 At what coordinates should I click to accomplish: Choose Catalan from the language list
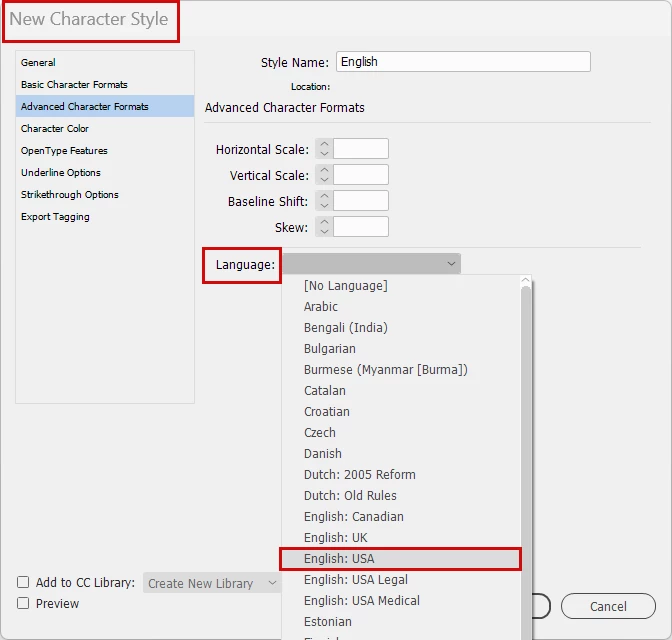[401, 391]
